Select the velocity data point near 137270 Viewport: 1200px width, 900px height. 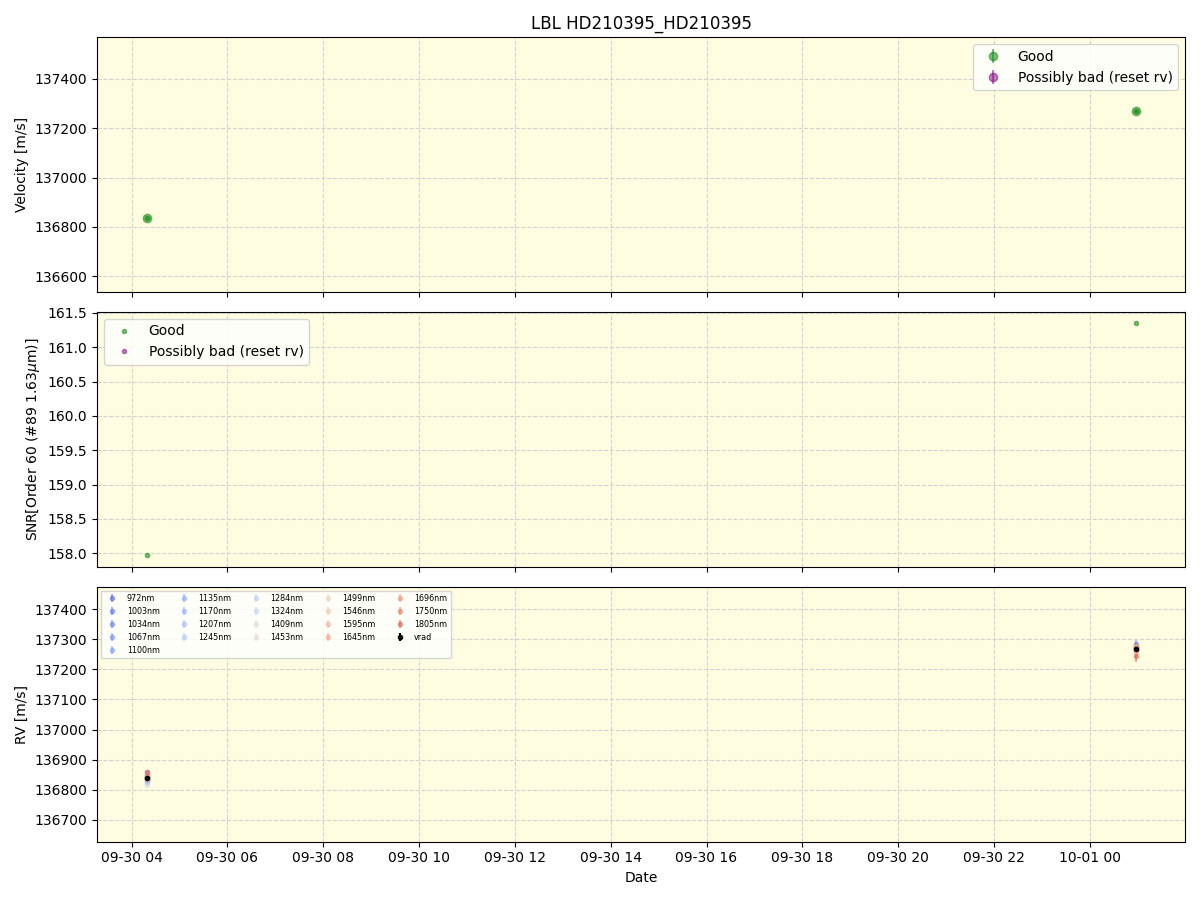[x=1136, y=111]
